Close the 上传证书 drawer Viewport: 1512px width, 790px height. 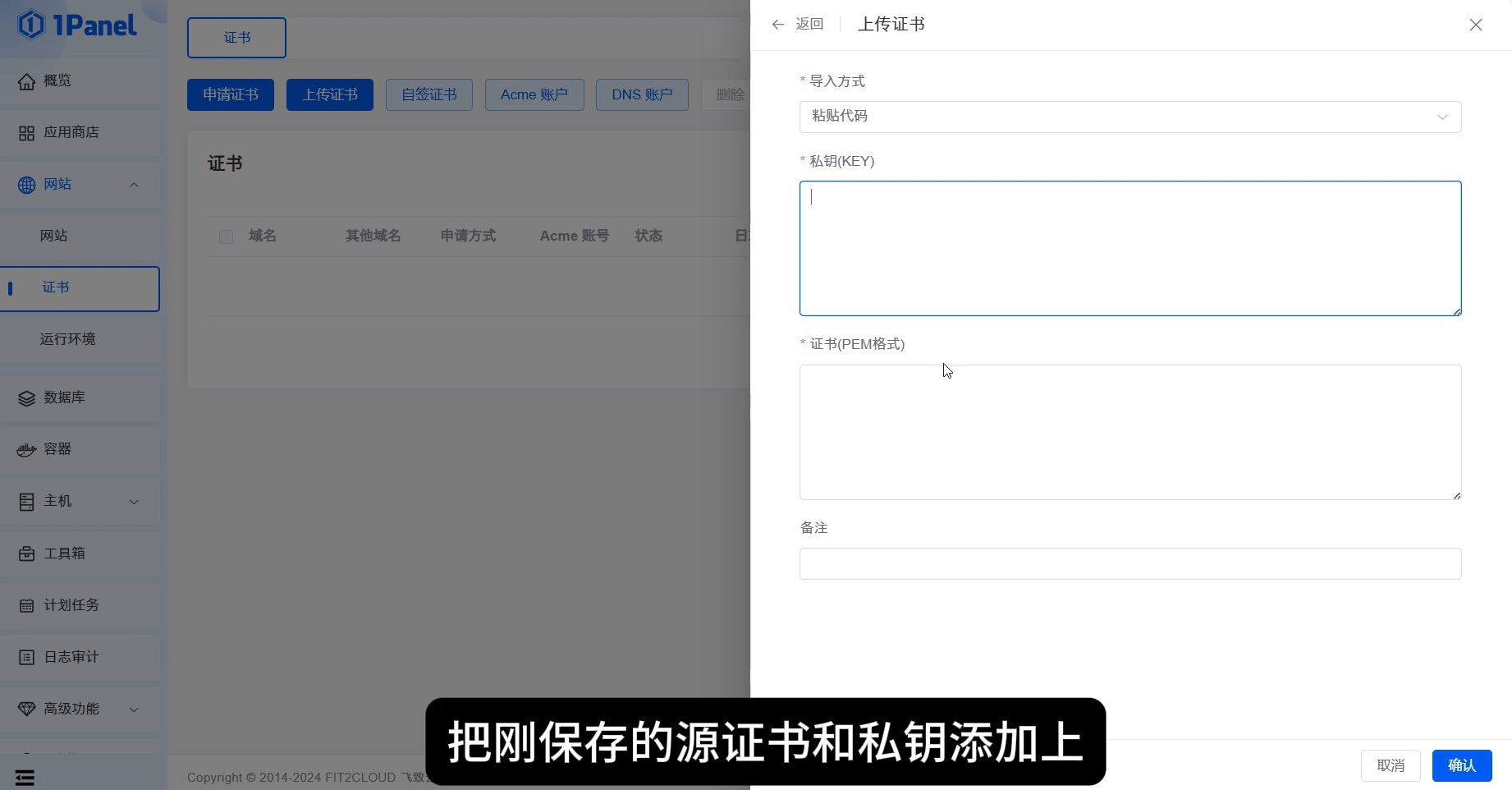(x=1476, y=25)
